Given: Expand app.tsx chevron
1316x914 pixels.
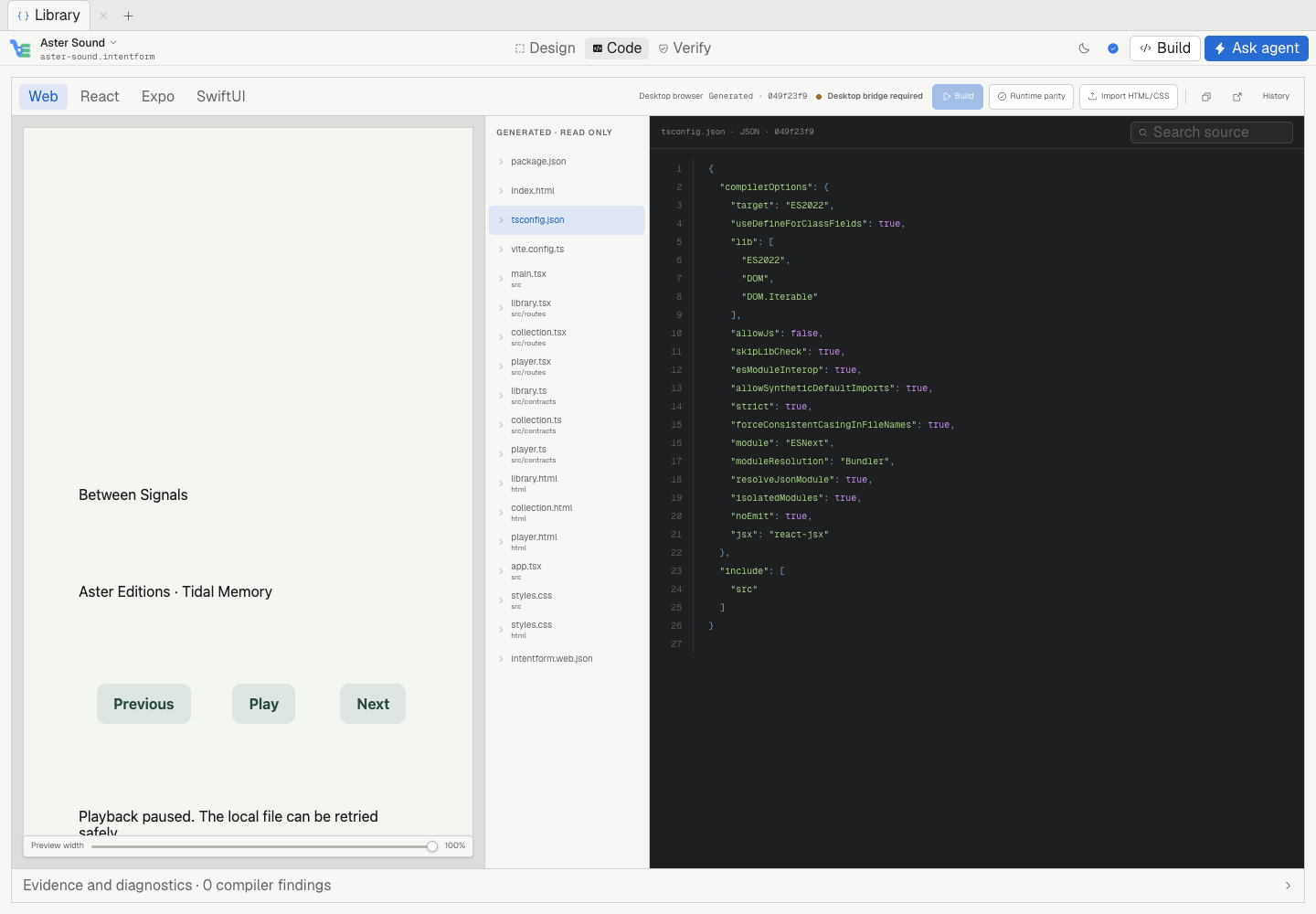Looking at the screenshot, I should click(x=501, y=571).
